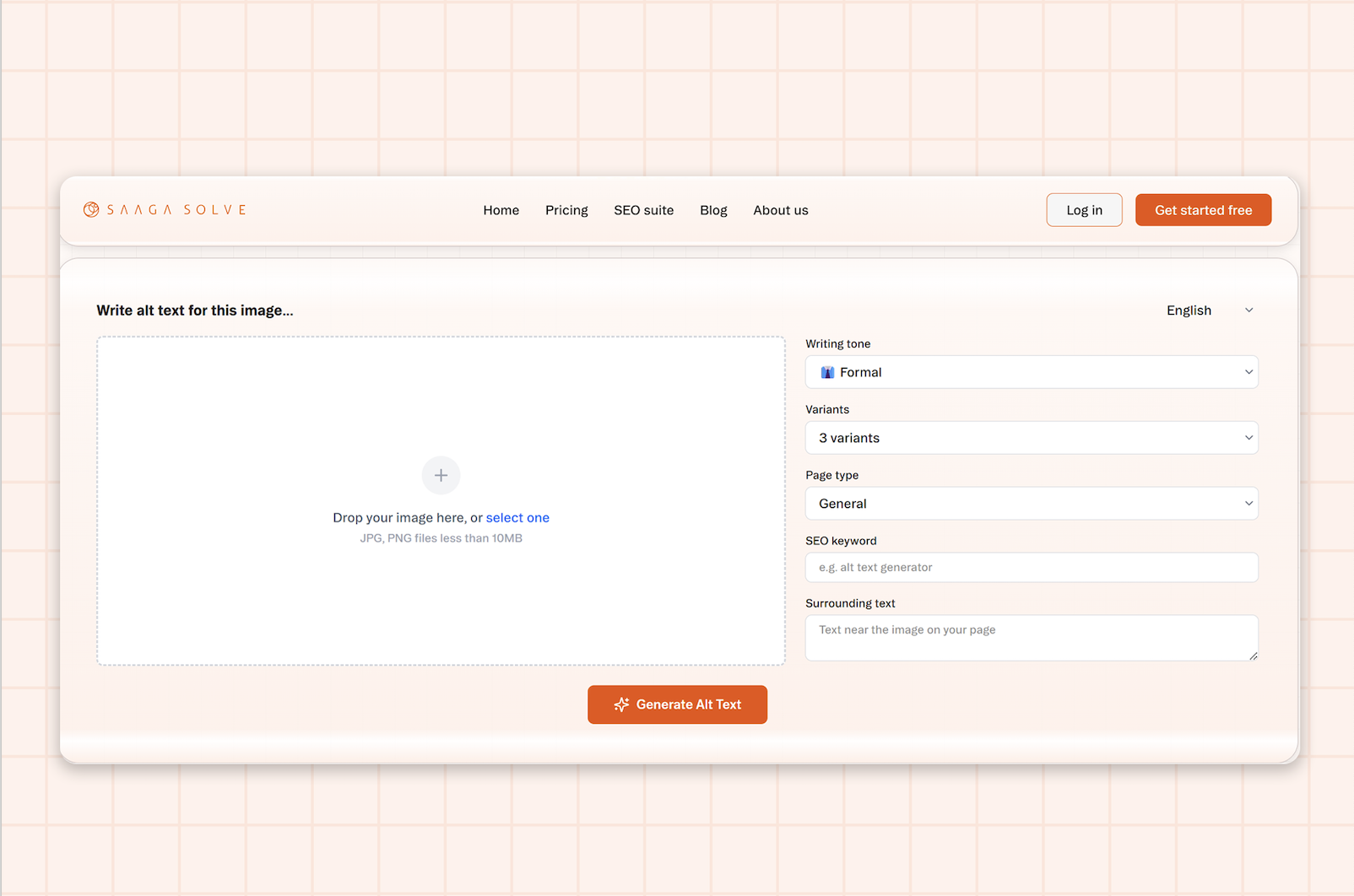
Task: Click the sparkle icon on Generate Alt Text
Action: pos(622,704)
